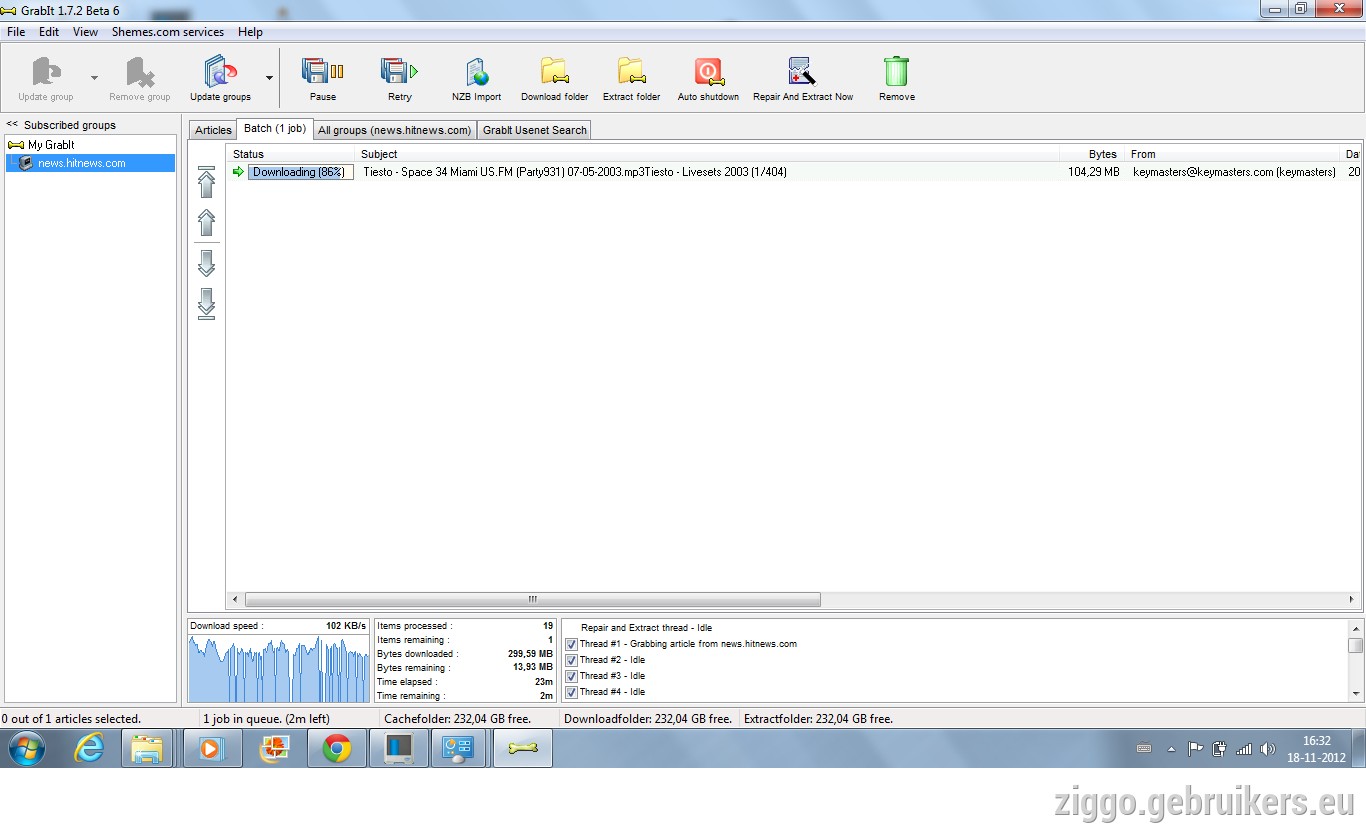Move the job up one position
This screenshot has height=825, width=1366.
(207, 222)
